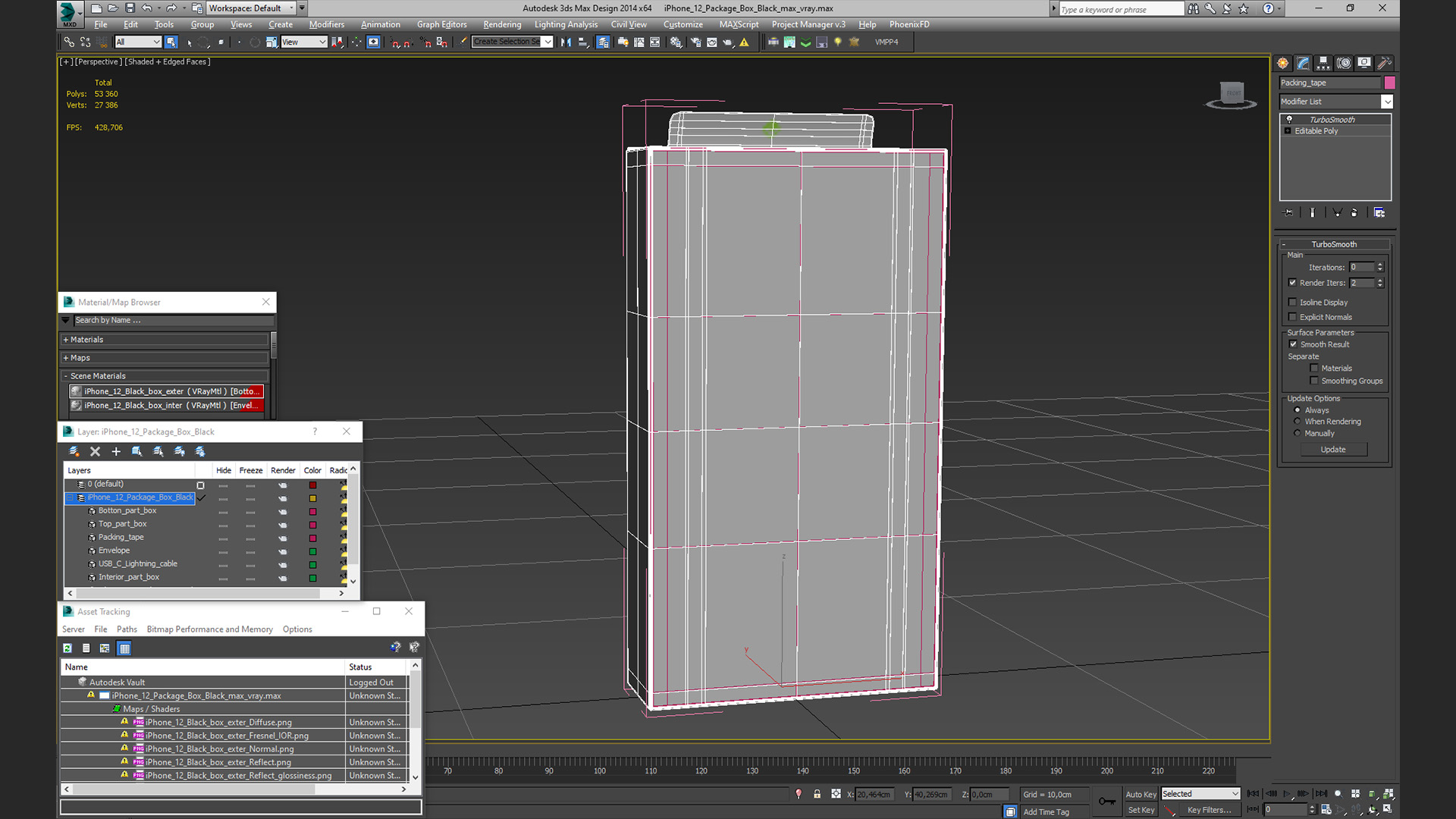Viewport: 1456px width, 819px height.
Task: Open the Selected key filter dropdown
Action: click(x=1200, y=794)
